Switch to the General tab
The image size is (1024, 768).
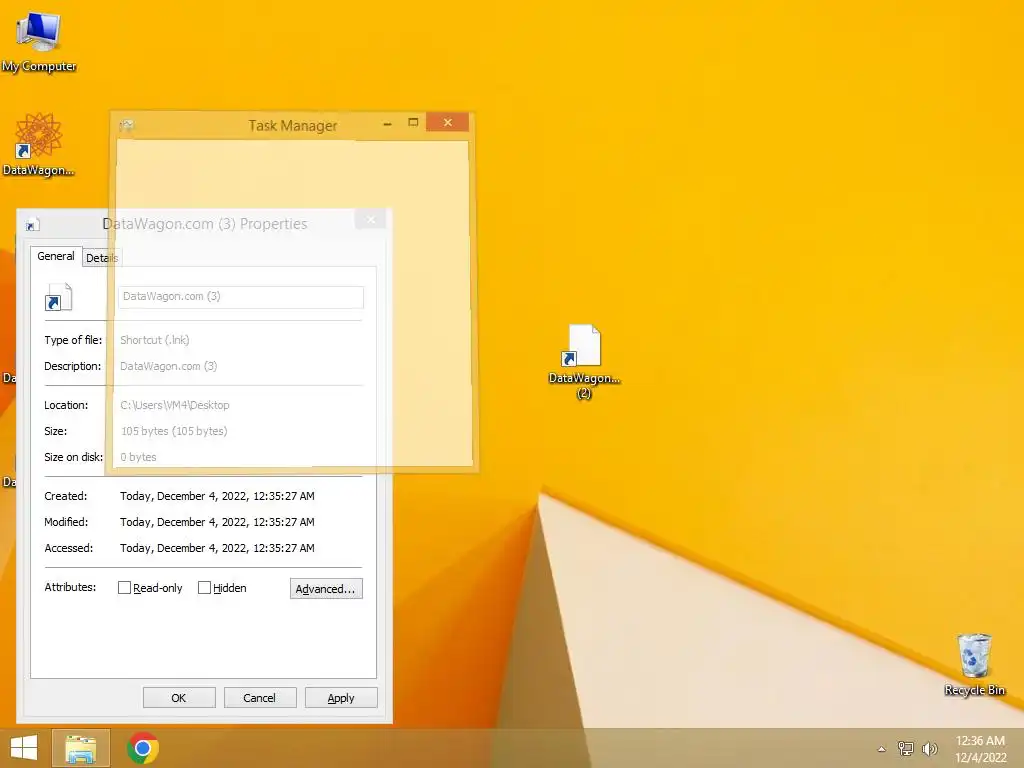[x=56, y=256]
